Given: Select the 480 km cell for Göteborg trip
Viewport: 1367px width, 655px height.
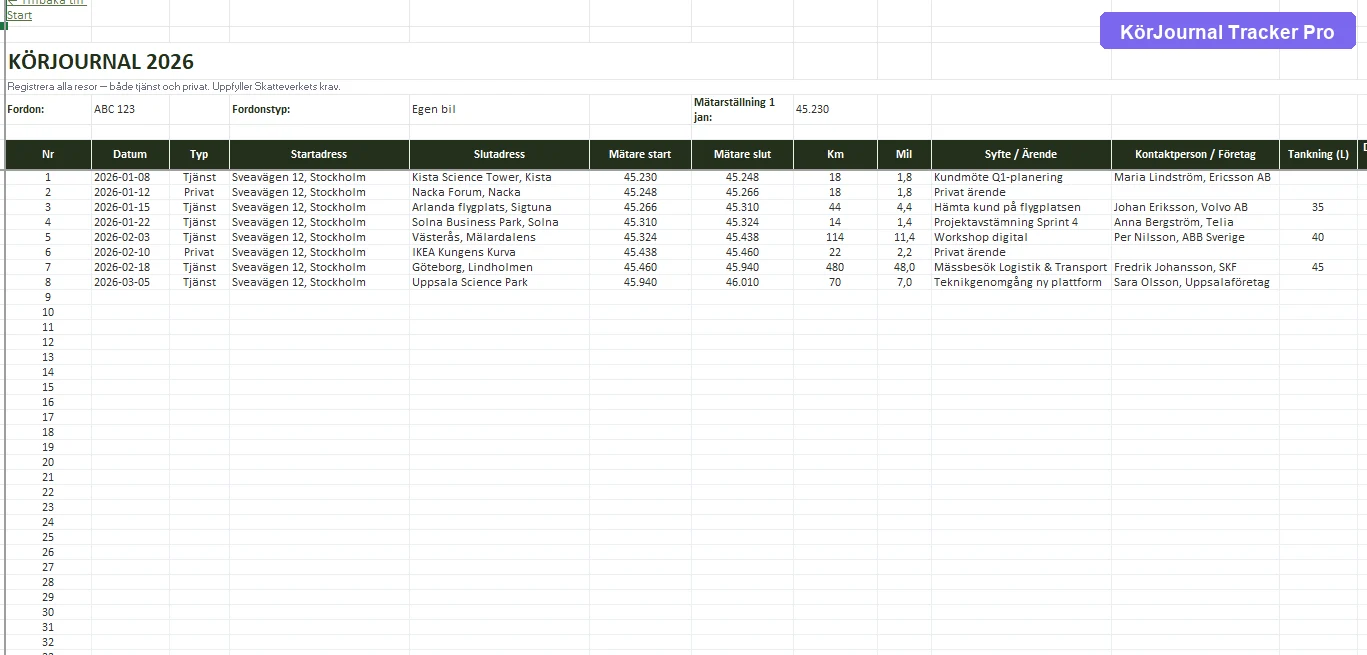Looking at the screenshot, I should point(835,267).
